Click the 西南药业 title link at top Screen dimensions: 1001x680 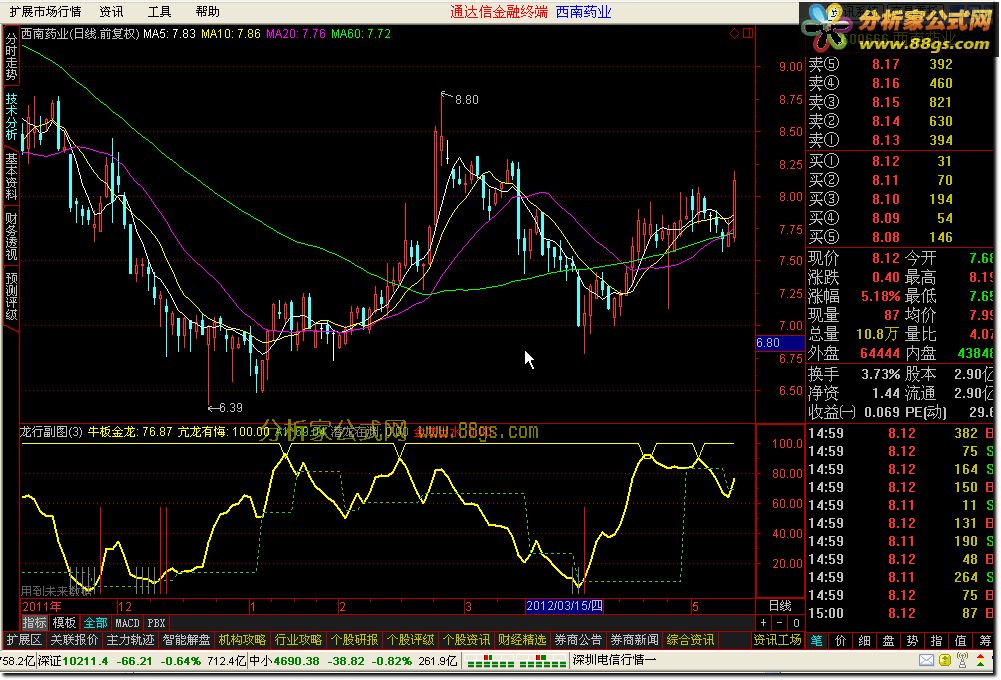pos(583,11)
